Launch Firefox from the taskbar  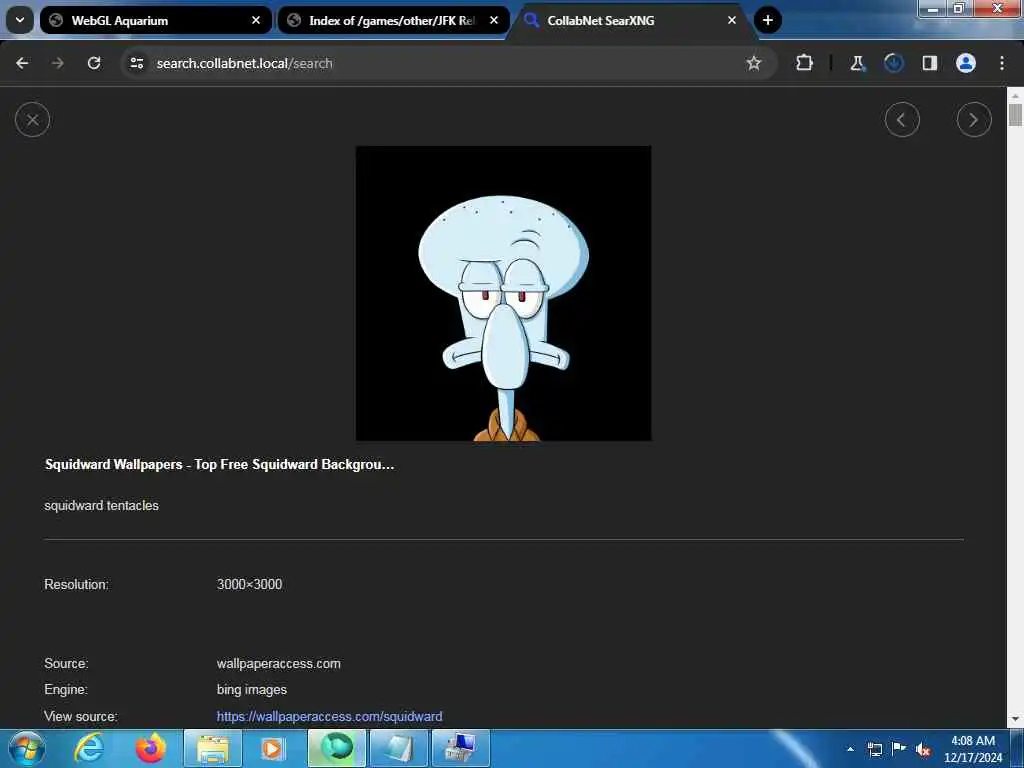coord(150,748)
